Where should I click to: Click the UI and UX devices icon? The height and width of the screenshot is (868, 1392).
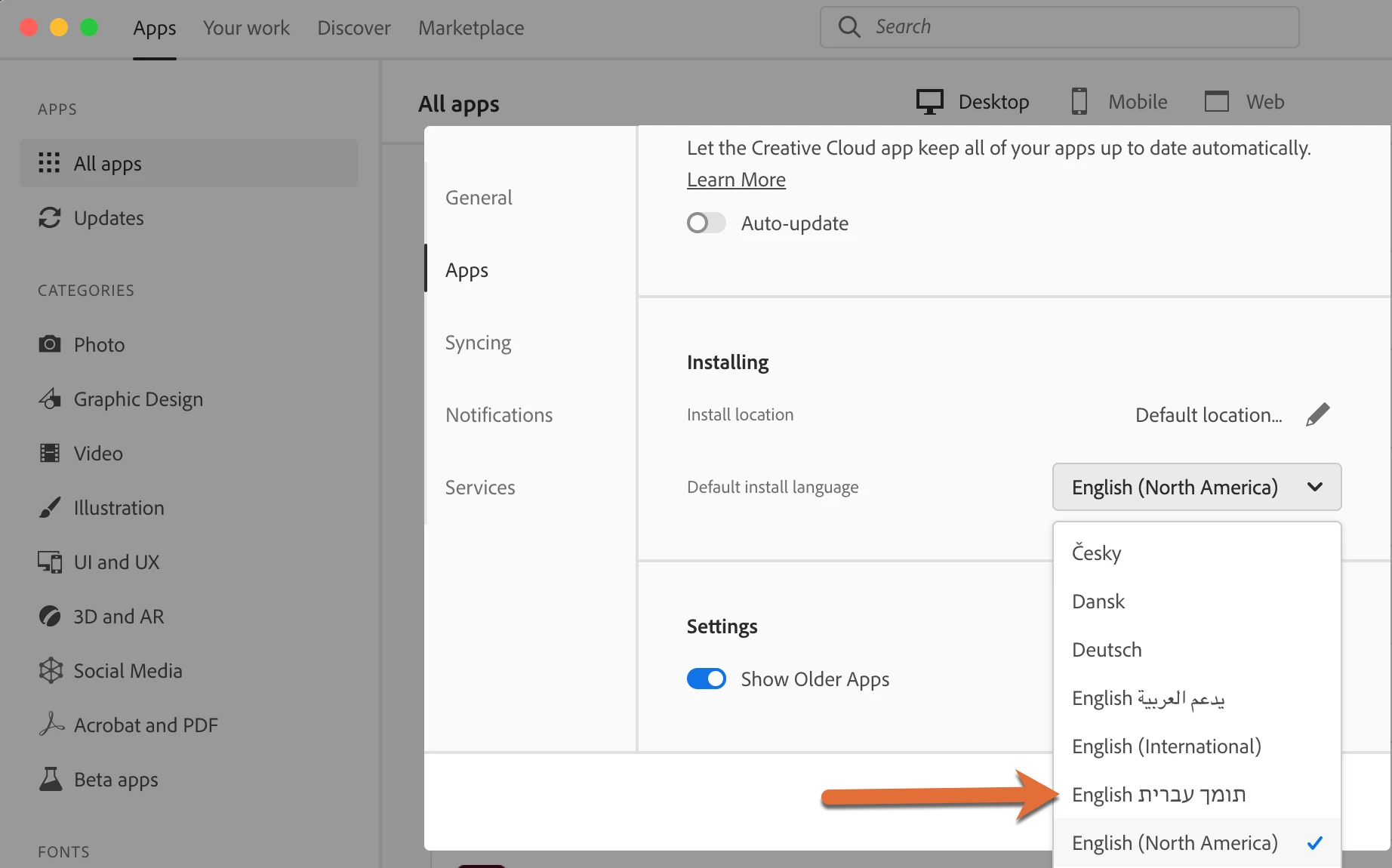click(x=50, y=562)
